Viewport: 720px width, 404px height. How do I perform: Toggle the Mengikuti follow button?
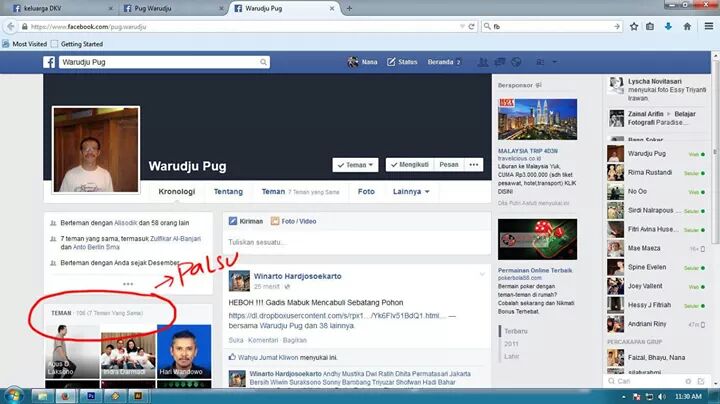[410, 165]
